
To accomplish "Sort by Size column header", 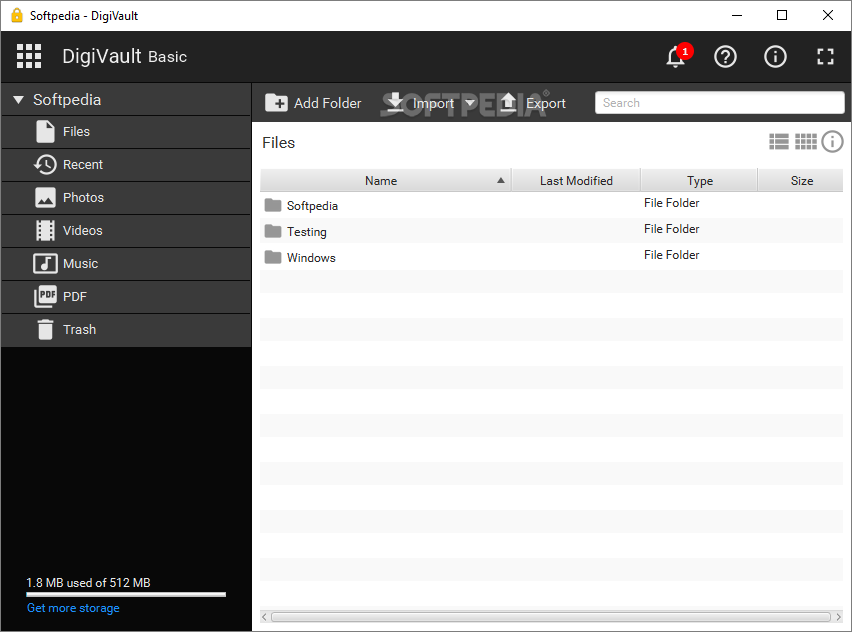I will click(x=801, y=180).
